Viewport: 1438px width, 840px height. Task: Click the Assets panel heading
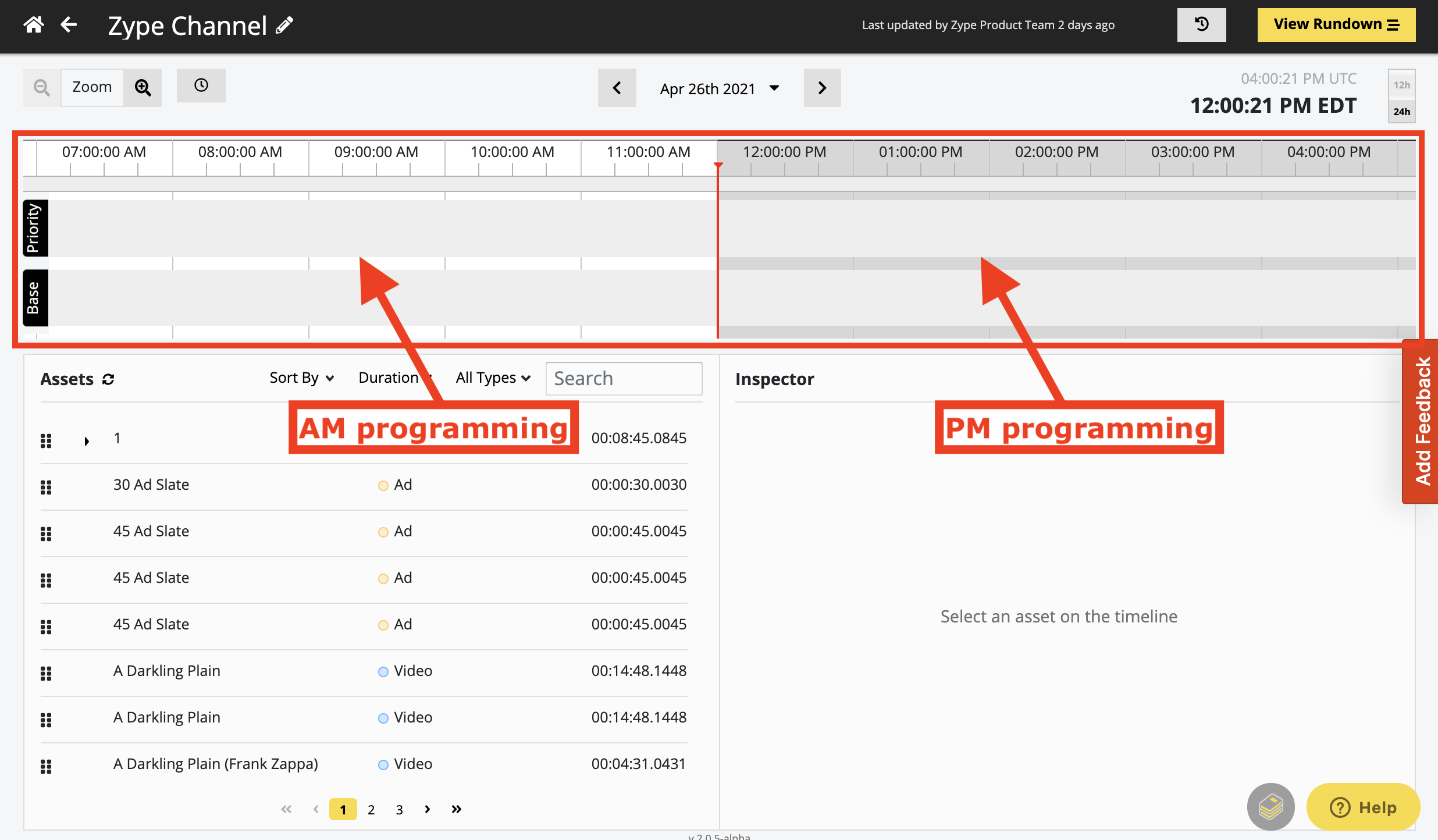coord(67,379)
